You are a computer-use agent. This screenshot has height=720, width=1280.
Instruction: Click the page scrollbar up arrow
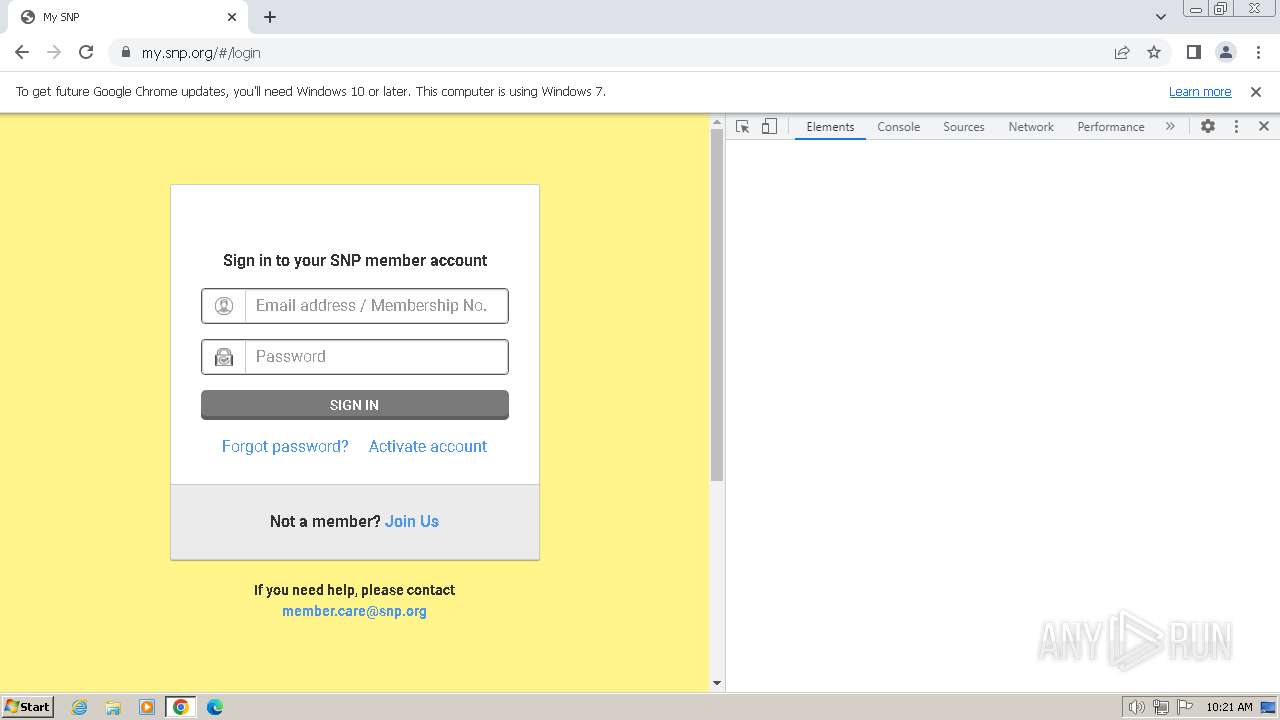click(x=717, y=122)
